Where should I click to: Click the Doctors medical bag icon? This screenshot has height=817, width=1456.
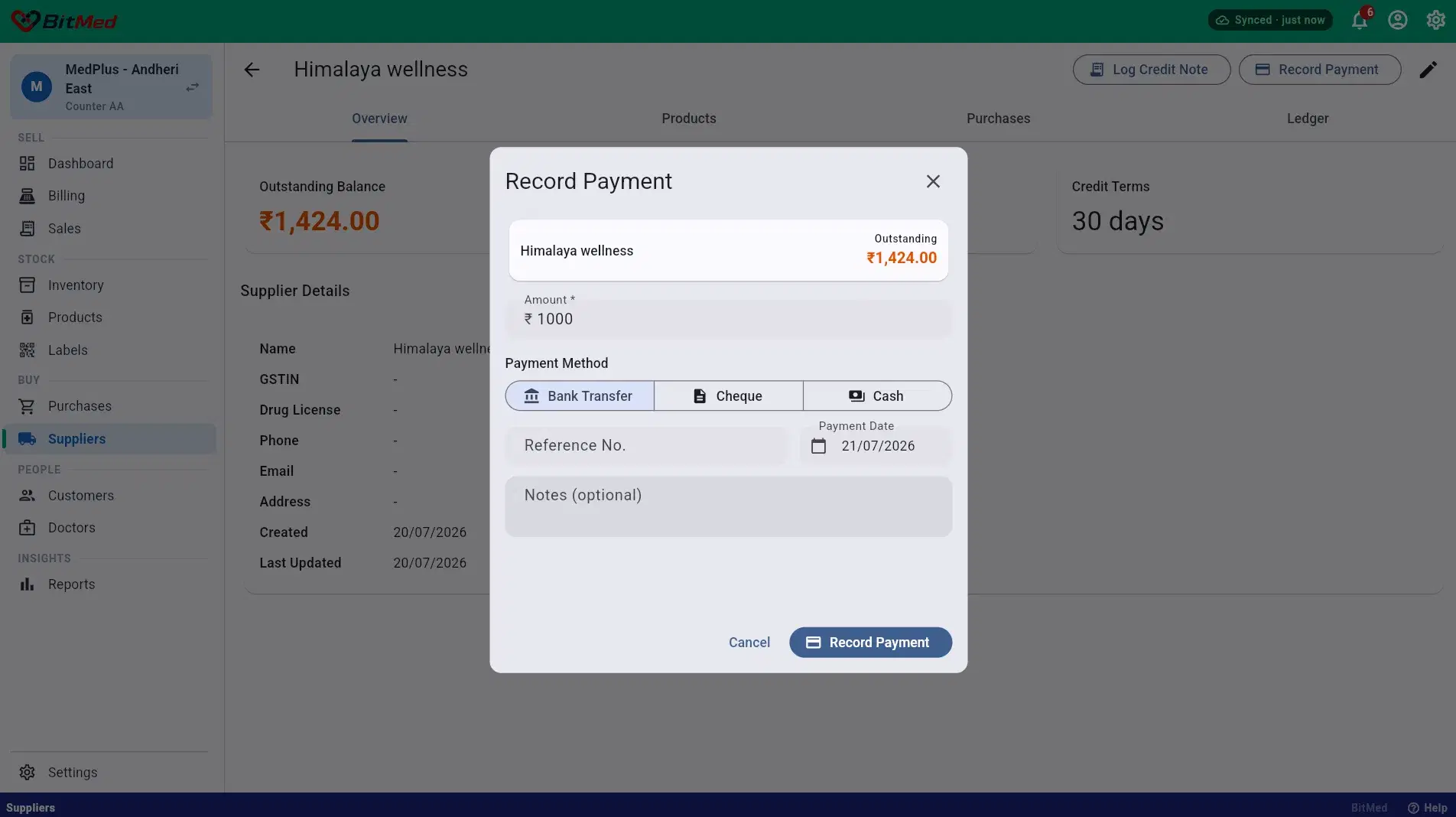coord(27,528)
